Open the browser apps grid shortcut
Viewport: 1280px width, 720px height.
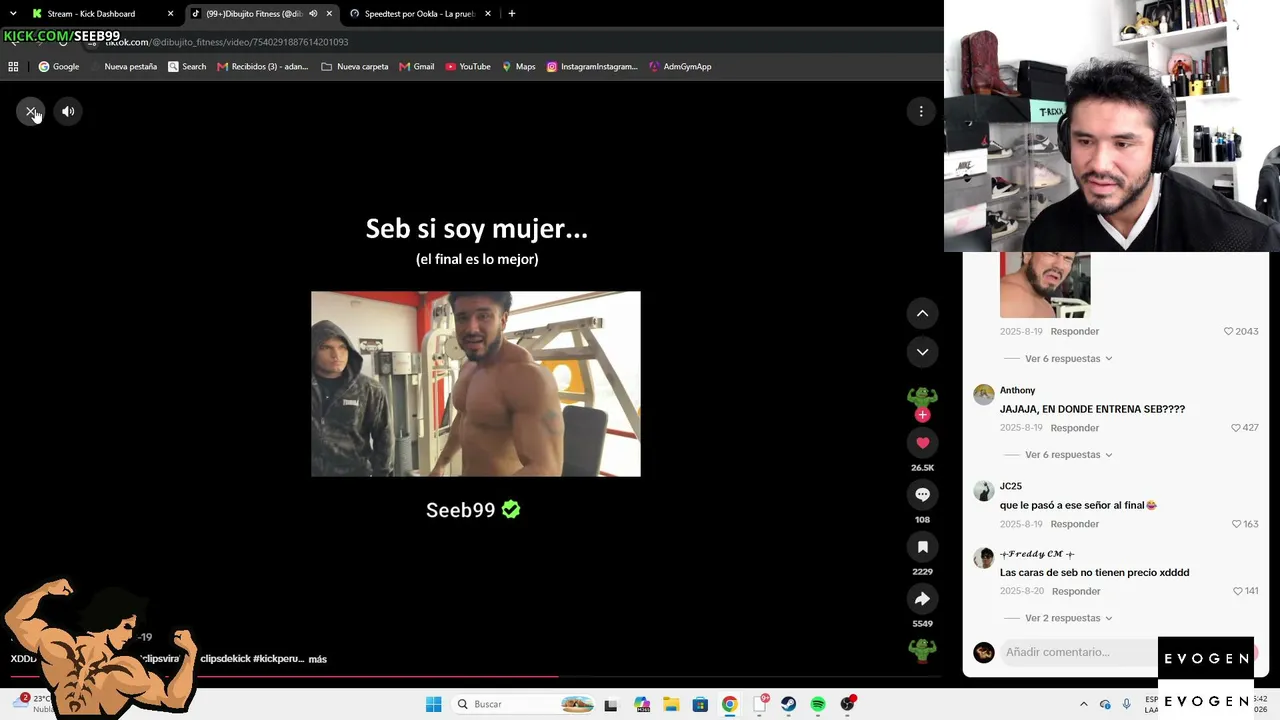(x=13, y=67)
